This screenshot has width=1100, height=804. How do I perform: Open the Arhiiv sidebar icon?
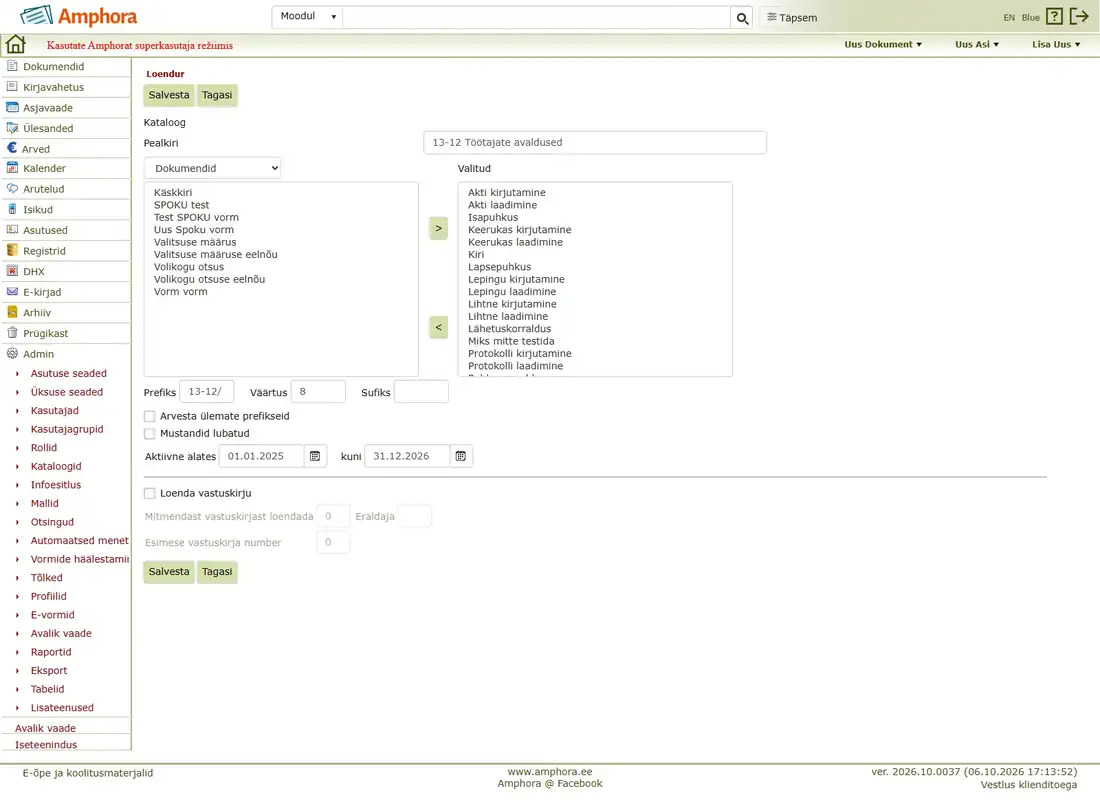click(x=12, y=312)
